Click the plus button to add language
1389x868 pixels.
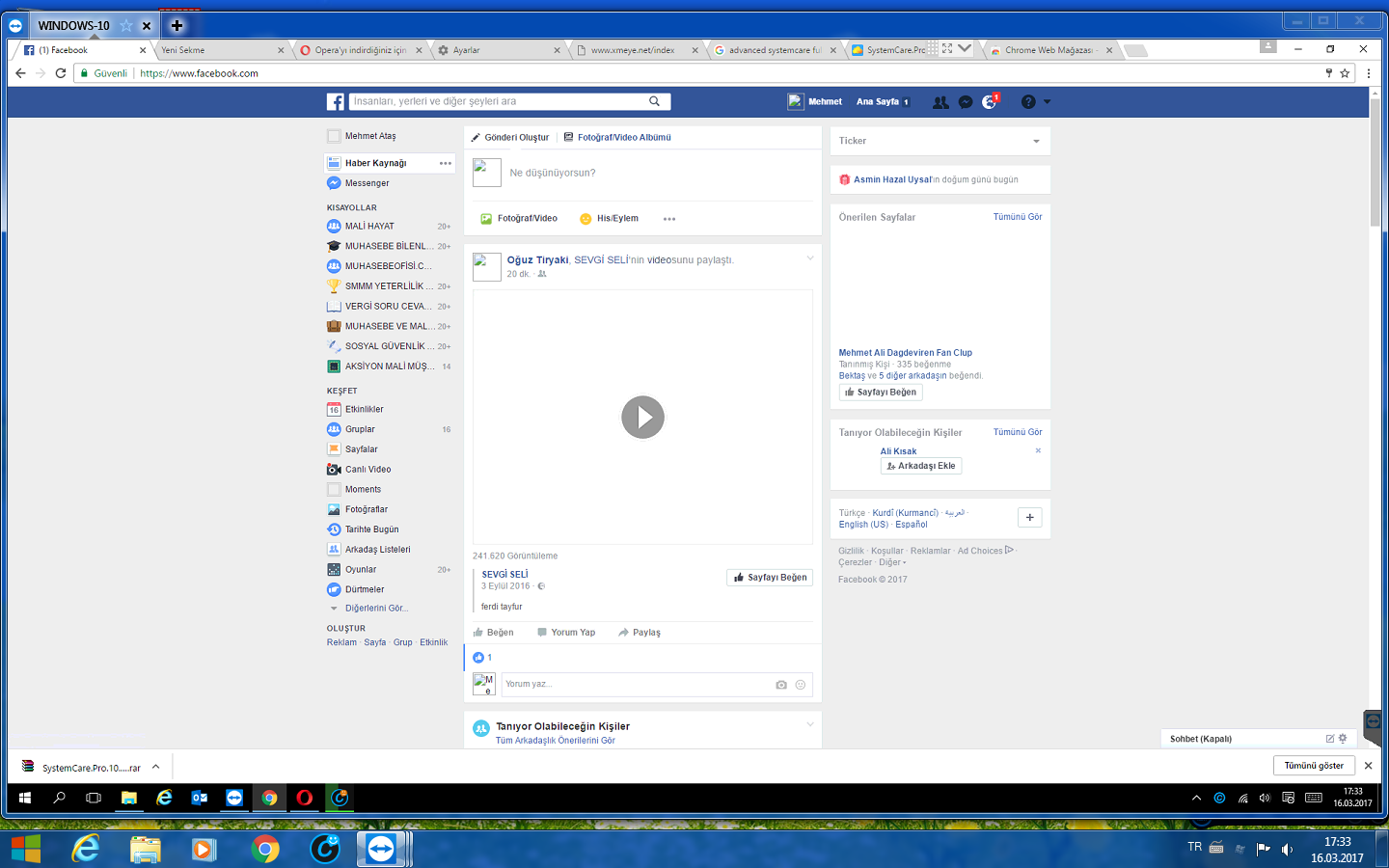tap(1029, 518)
